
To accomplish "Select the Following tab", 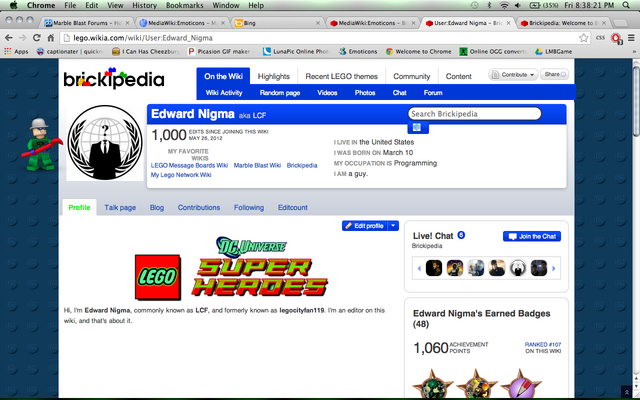I will (x=249, y=207).
